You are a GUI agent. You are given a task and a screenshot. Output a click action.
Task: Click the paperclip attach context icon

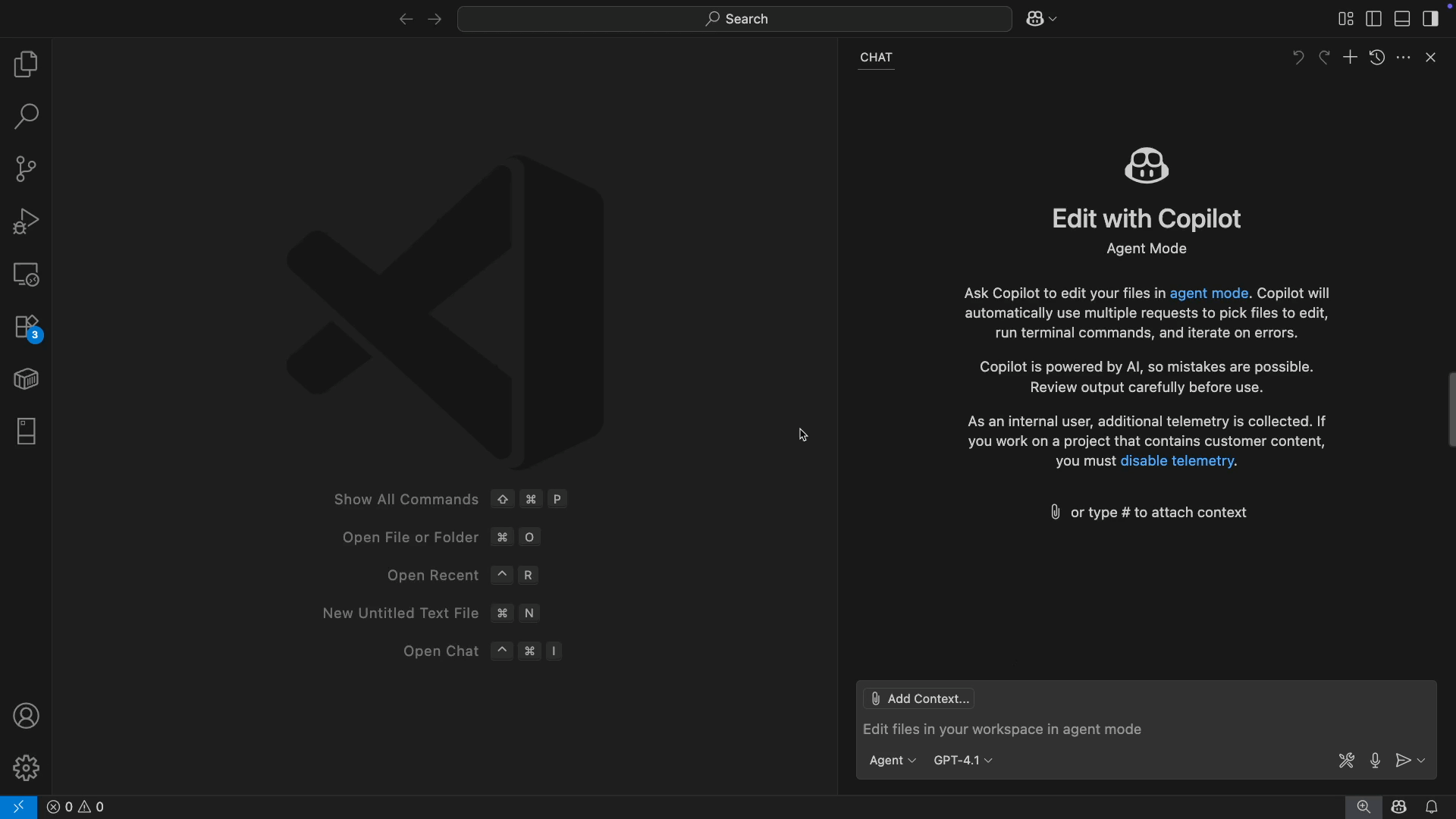point(1055,513)
